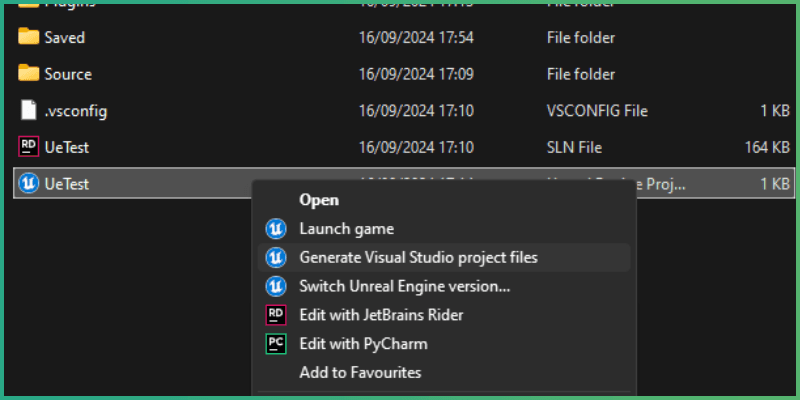Open the Saved folder icon
This screenshot has height=400, width=800.
click(x=29, y=37)
